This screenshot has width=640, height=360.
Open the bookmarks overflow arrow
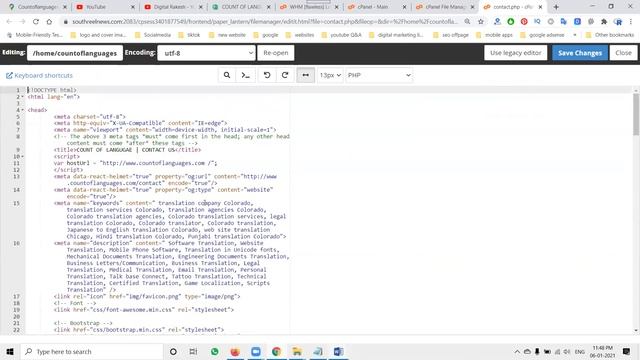pyautogui.click(x=575, y=35)
